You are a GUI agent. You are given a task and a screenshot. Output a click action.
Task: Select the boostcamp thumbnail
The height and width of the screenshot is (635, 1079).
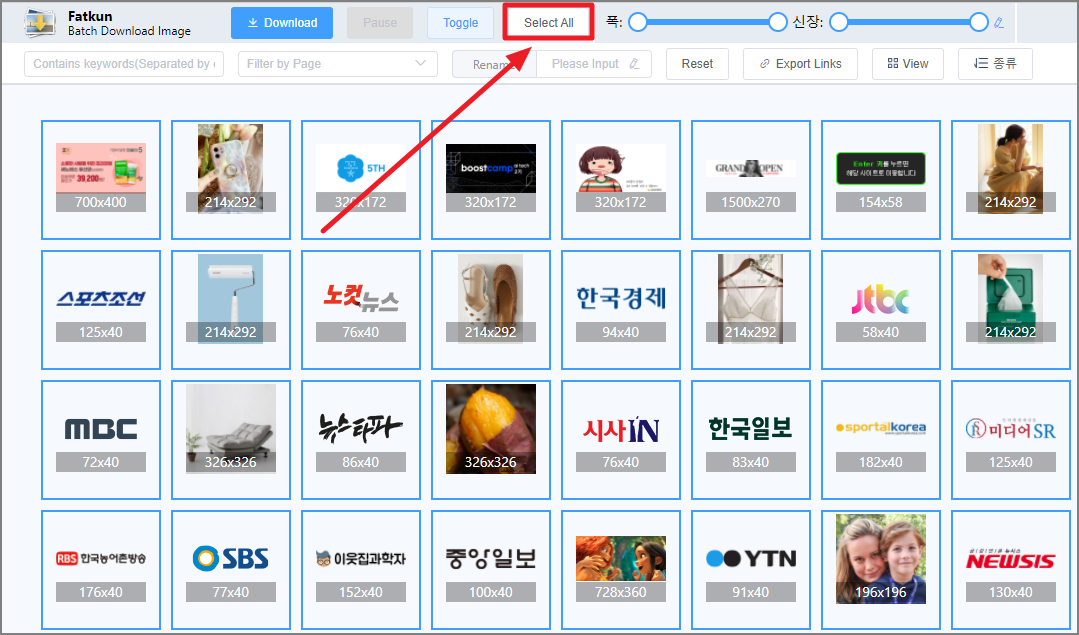coord(491,180)
